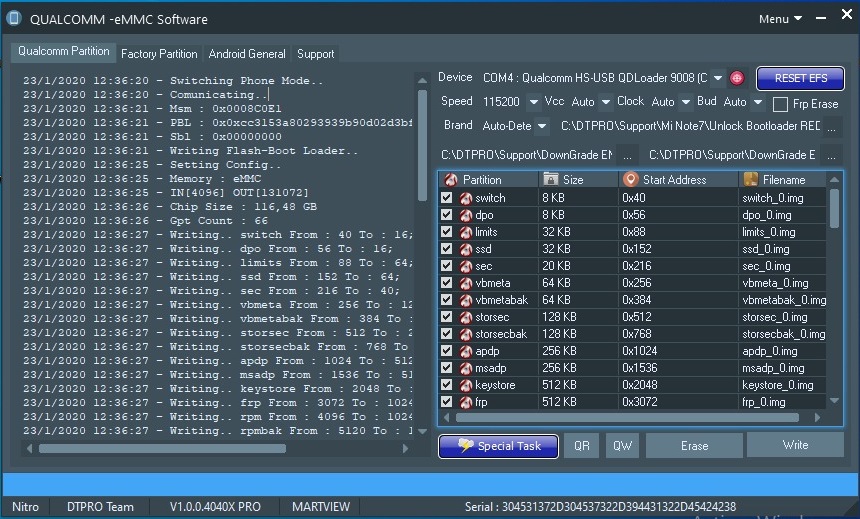
Task: Click the storsec partition row icon
Action: pyautogui.click(x=466, y=317)
